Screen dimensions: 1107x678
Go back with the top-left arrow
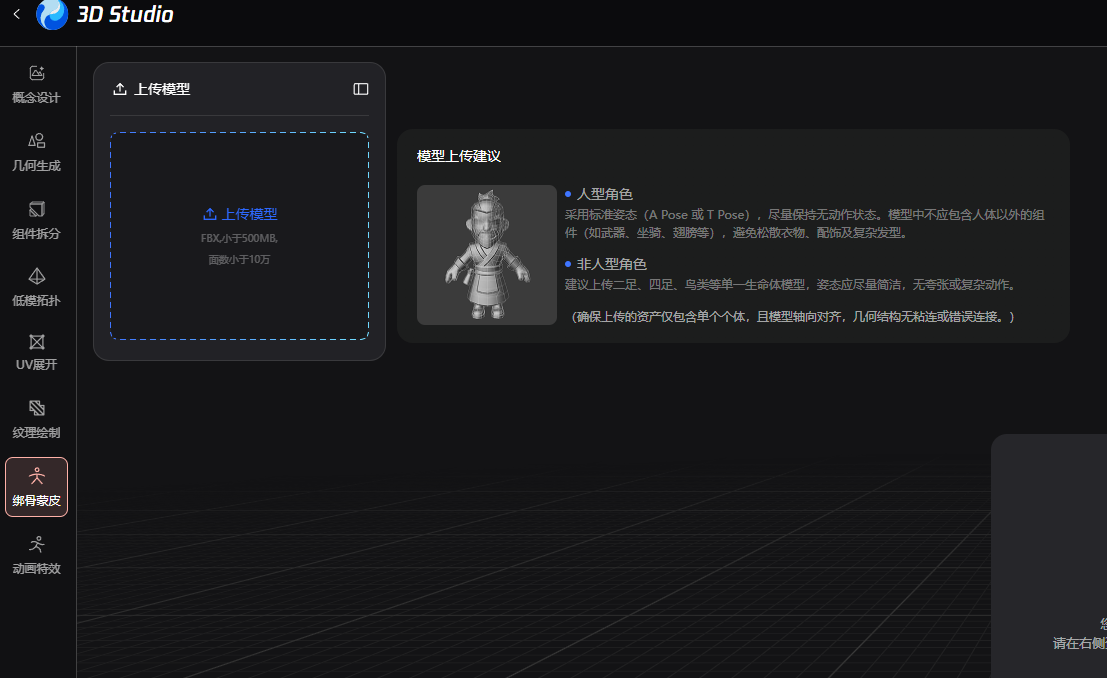coord(17,13)
